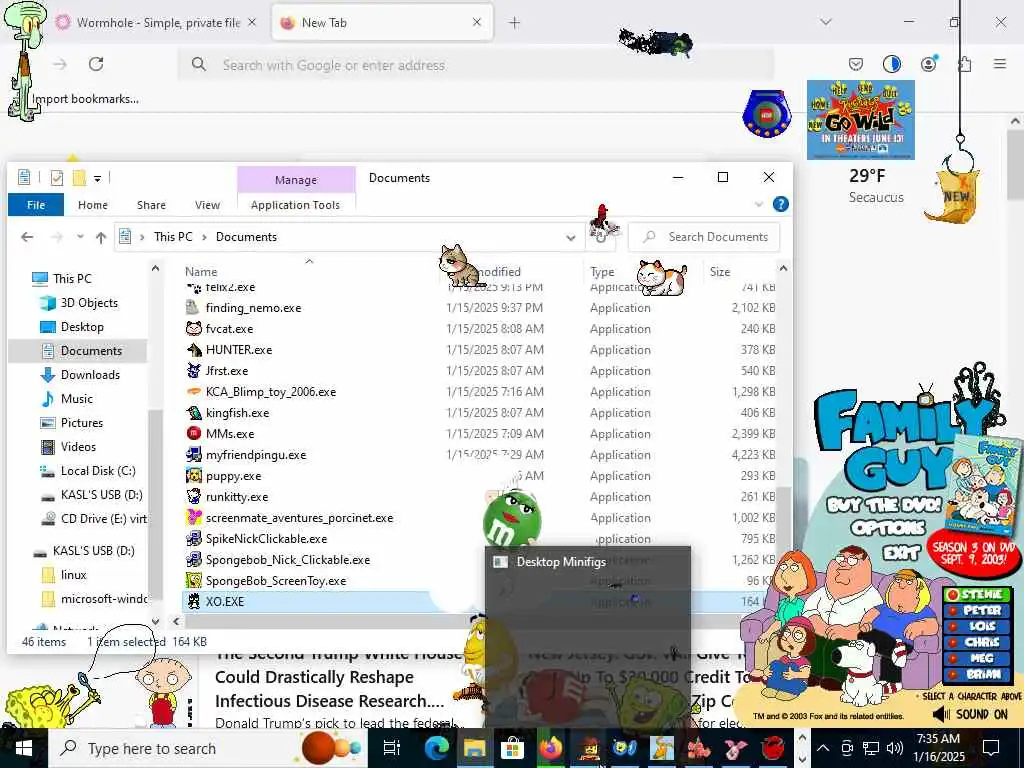Screen dimensions: 1024x768
Task: Open the linux folder in navigation pane
Action: tap(73, 575)
